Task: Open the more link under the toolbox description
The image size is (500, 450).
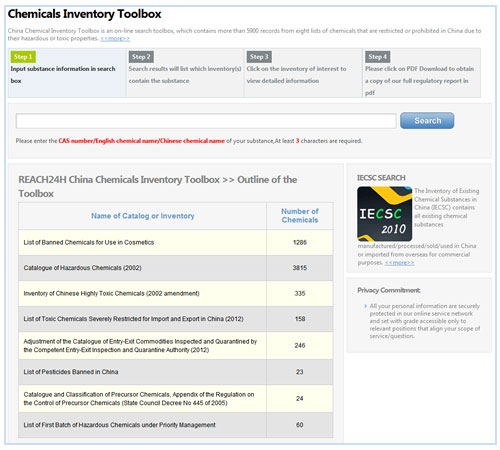Action: [x=115, y=39]
